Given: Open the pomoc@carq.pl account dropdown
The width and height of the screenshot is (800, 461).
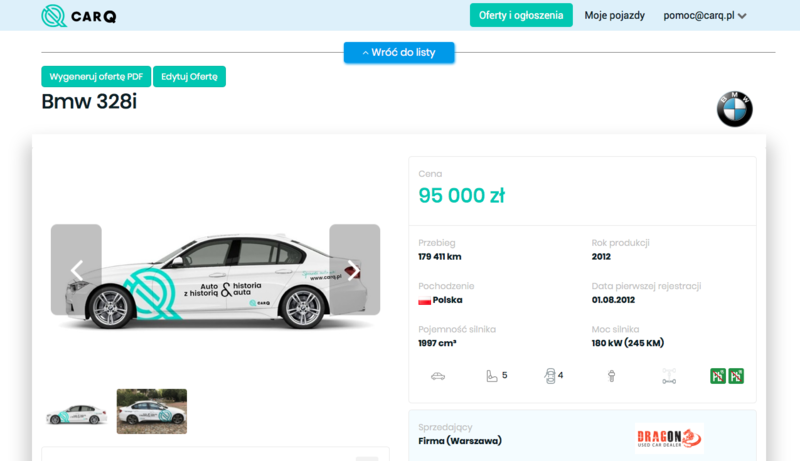Looking at the screenshot, I should (705, 16).
